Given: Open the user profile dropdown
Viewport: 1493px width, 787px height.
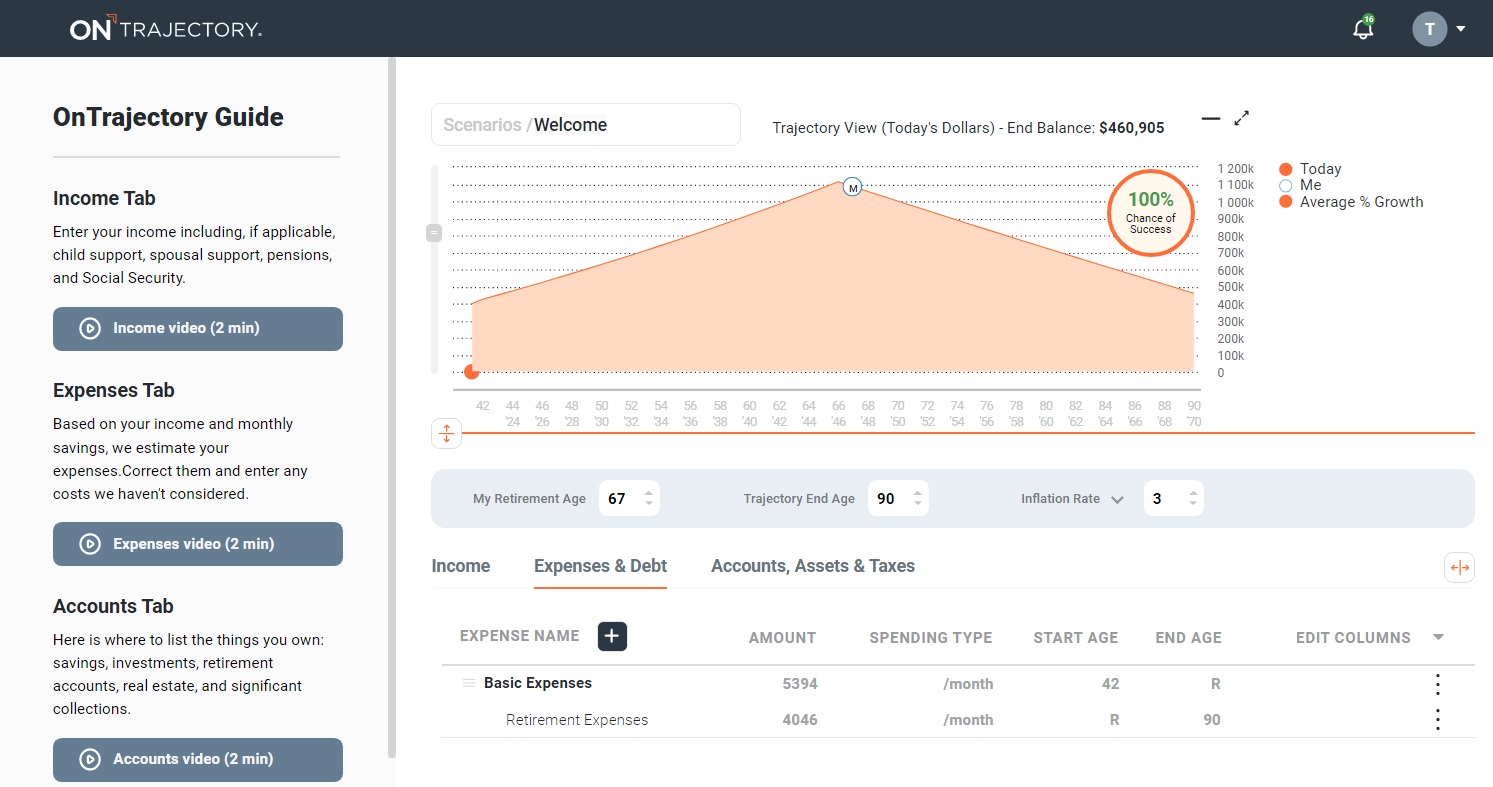Looking at the screenshot, I should pos(1439,29).
